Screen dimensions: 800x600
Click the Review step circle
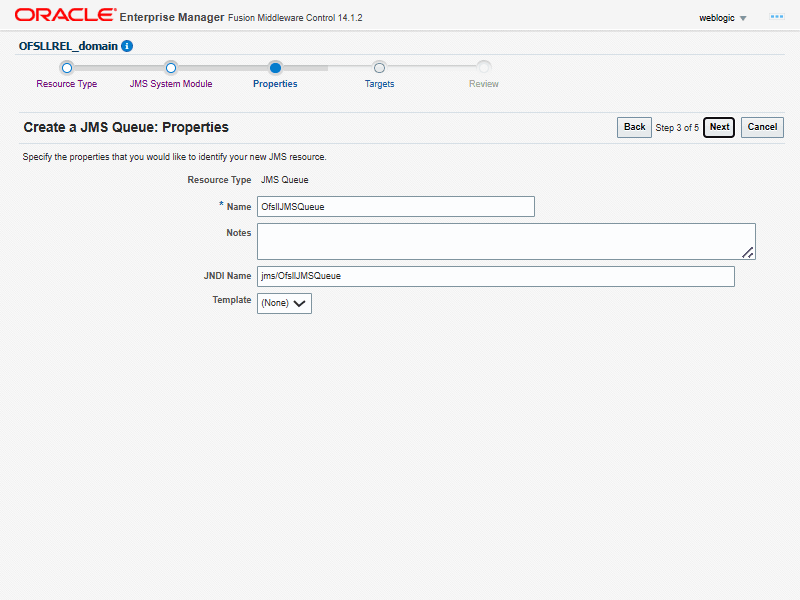pos(484,68)
